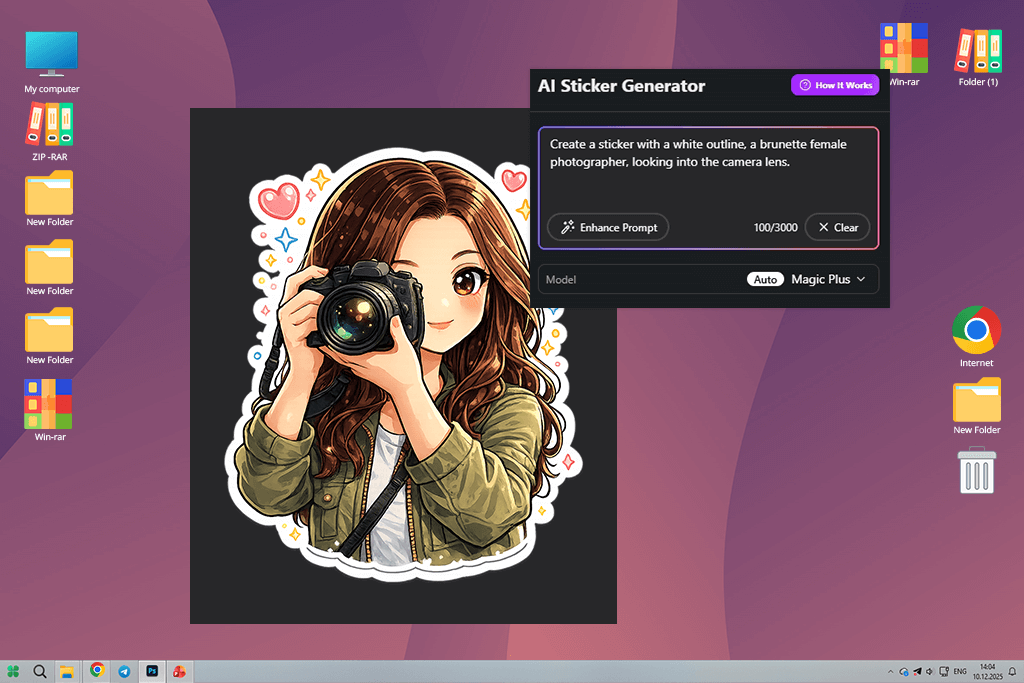Image resolution: width=1024 pixels, height=683 pixels.
Task: Show hidden tray icons chevron
Action: (x=890, y=671)
